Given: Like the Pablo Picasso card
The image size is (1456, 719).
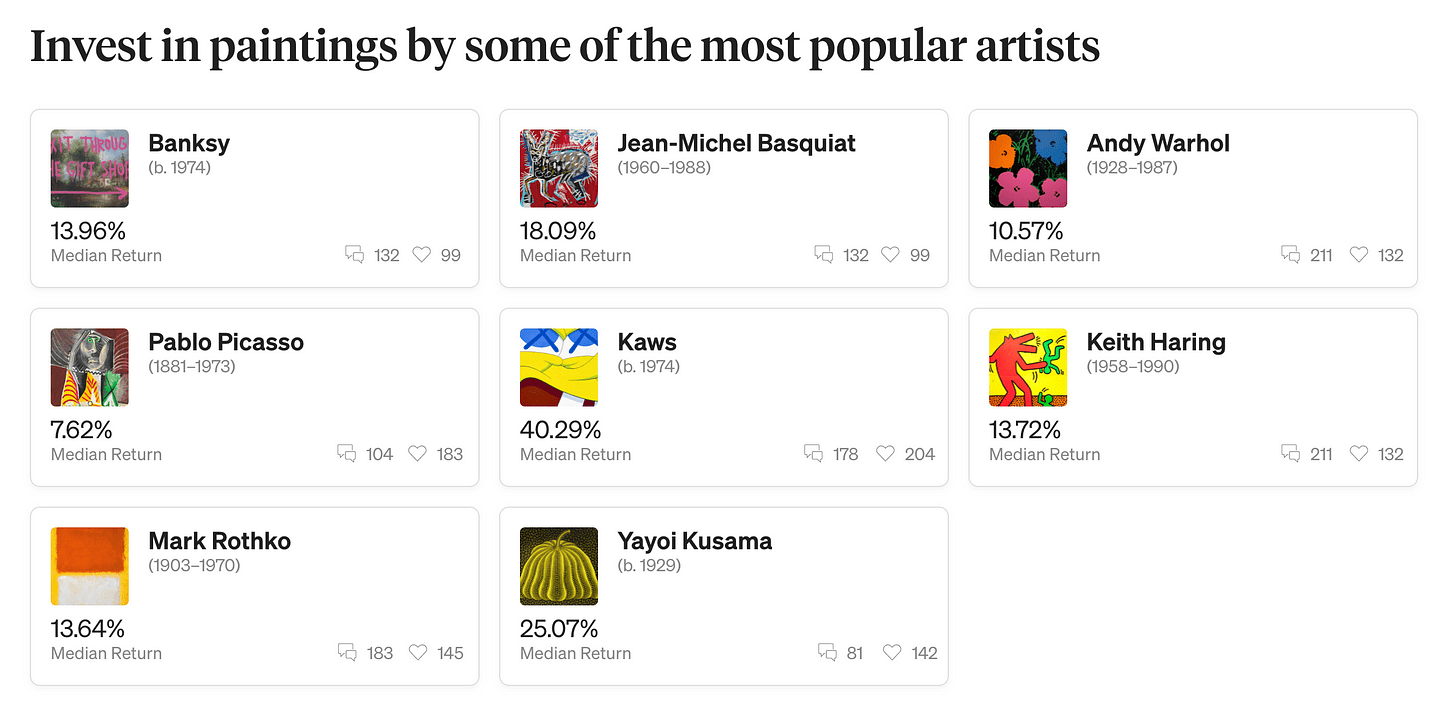Looking at the screenshot, I should coord(417,454).
